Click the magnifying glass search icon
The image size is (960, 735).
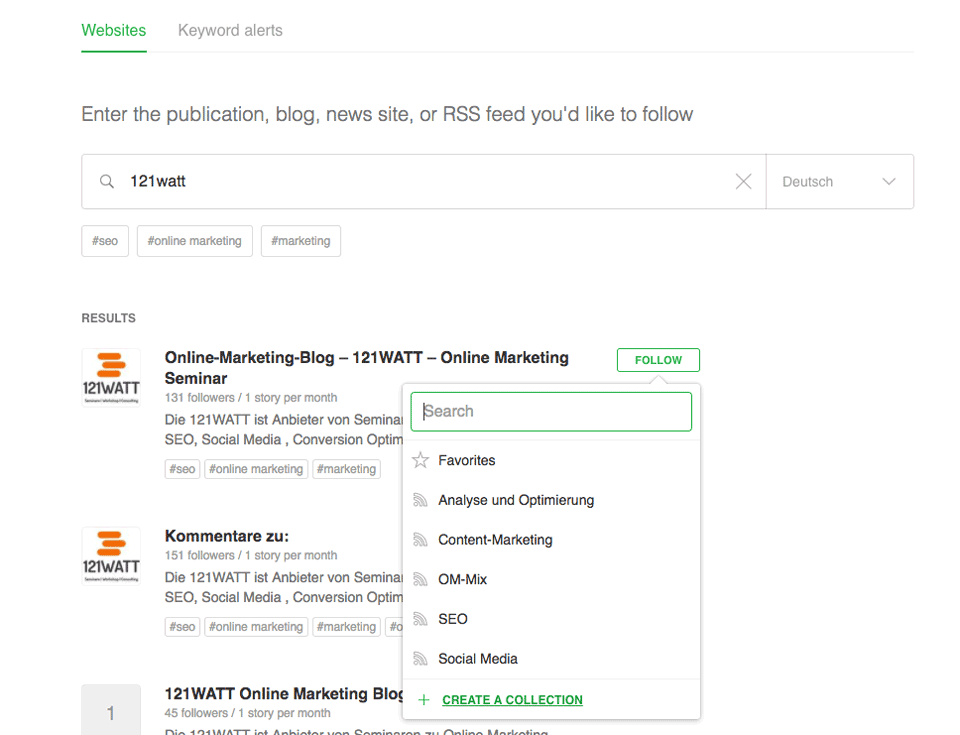click(107, 181)
